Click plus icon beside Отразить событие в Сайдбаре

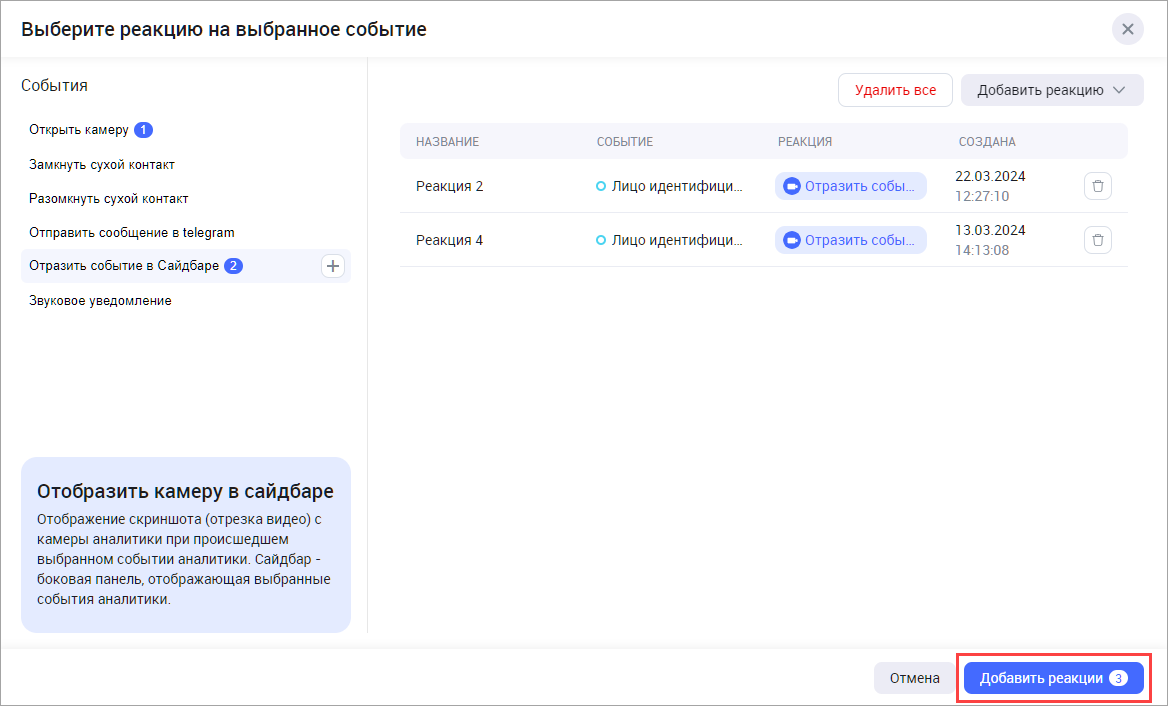[x=334, y=266]
